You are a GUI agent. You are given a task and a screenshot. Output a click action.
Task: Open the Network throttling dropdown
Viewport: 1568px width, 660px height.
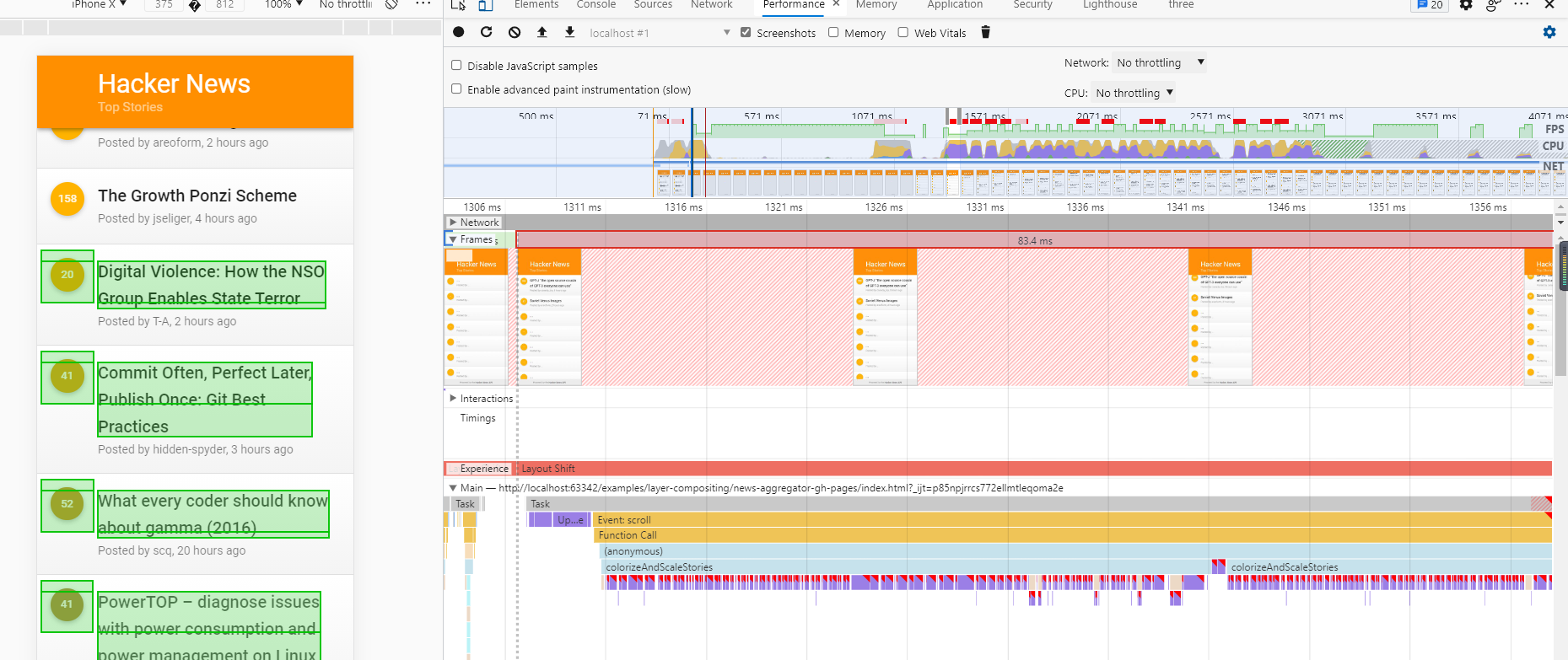pyautogui.click(x=1160, y=62)
